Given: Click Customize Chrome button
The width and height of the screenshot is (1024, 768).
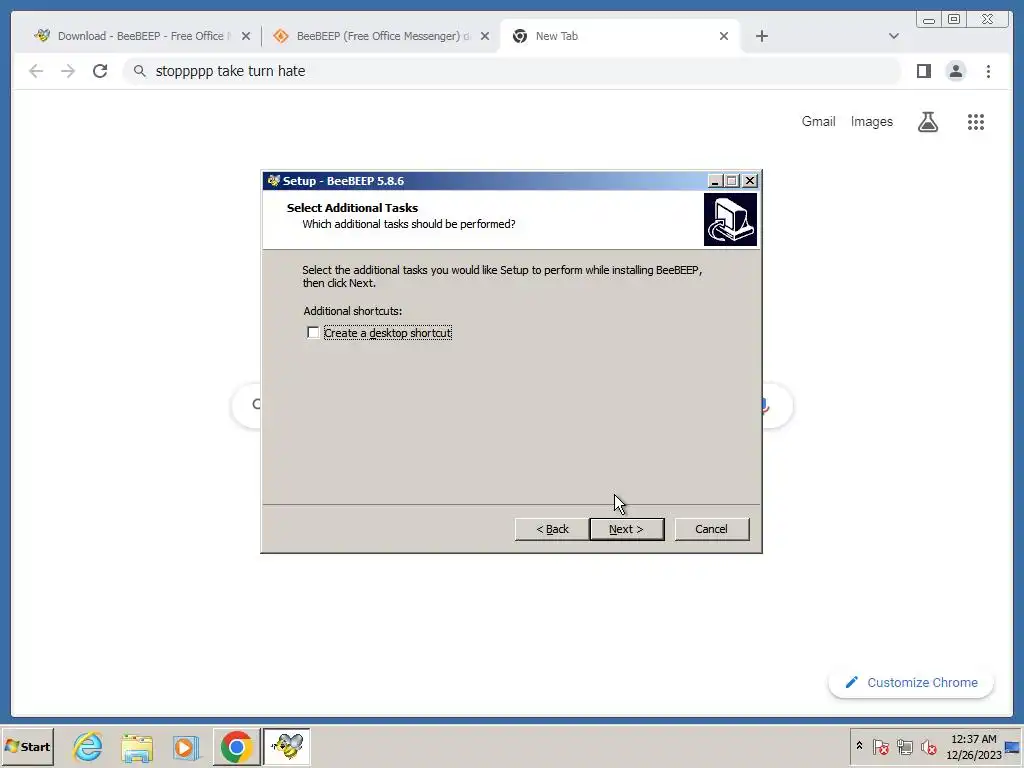Looking at the screenshot, I should 912,682.
